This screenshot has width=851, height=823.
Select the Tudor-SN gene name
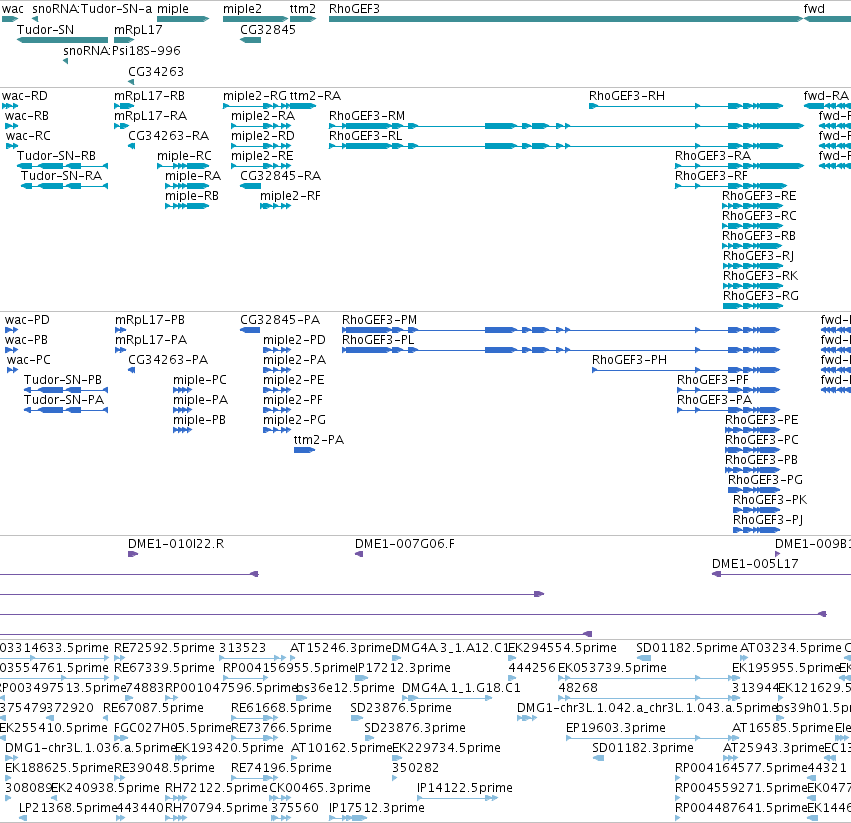pyautogui.click(x=45, y=29)
